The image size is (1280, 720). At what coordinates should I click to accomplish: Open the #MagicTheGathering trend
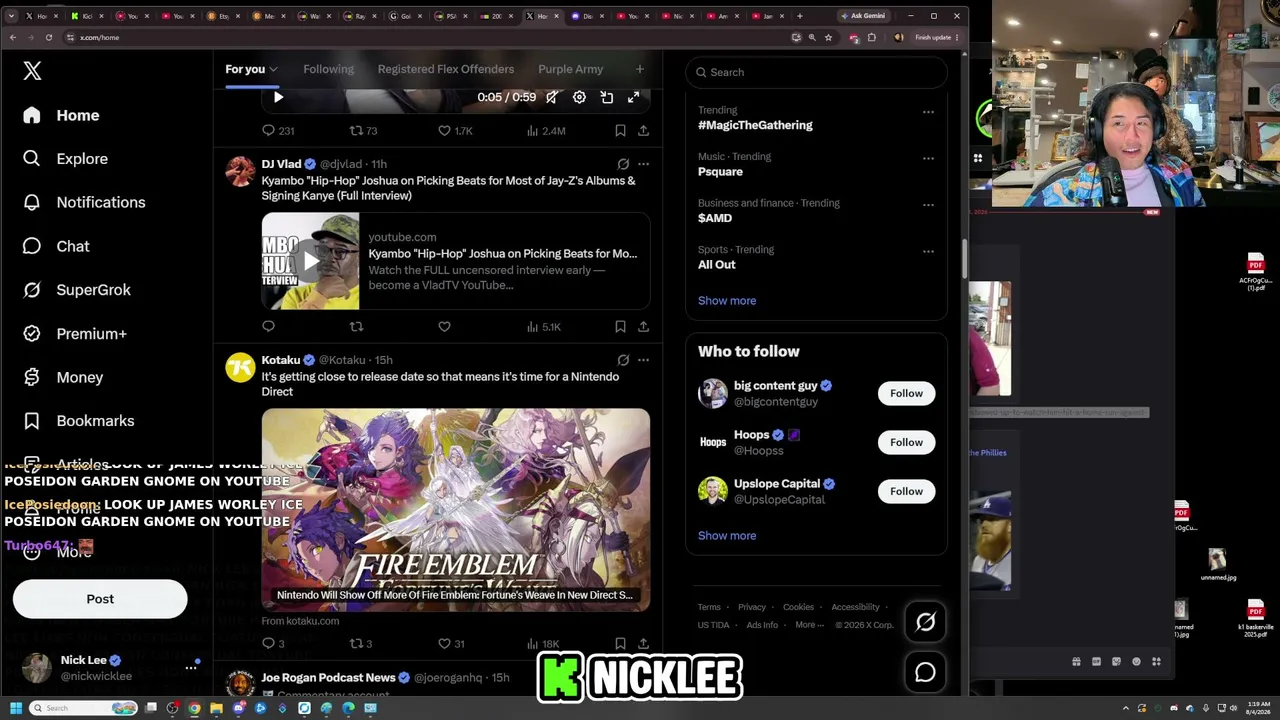tap(755, 125)
